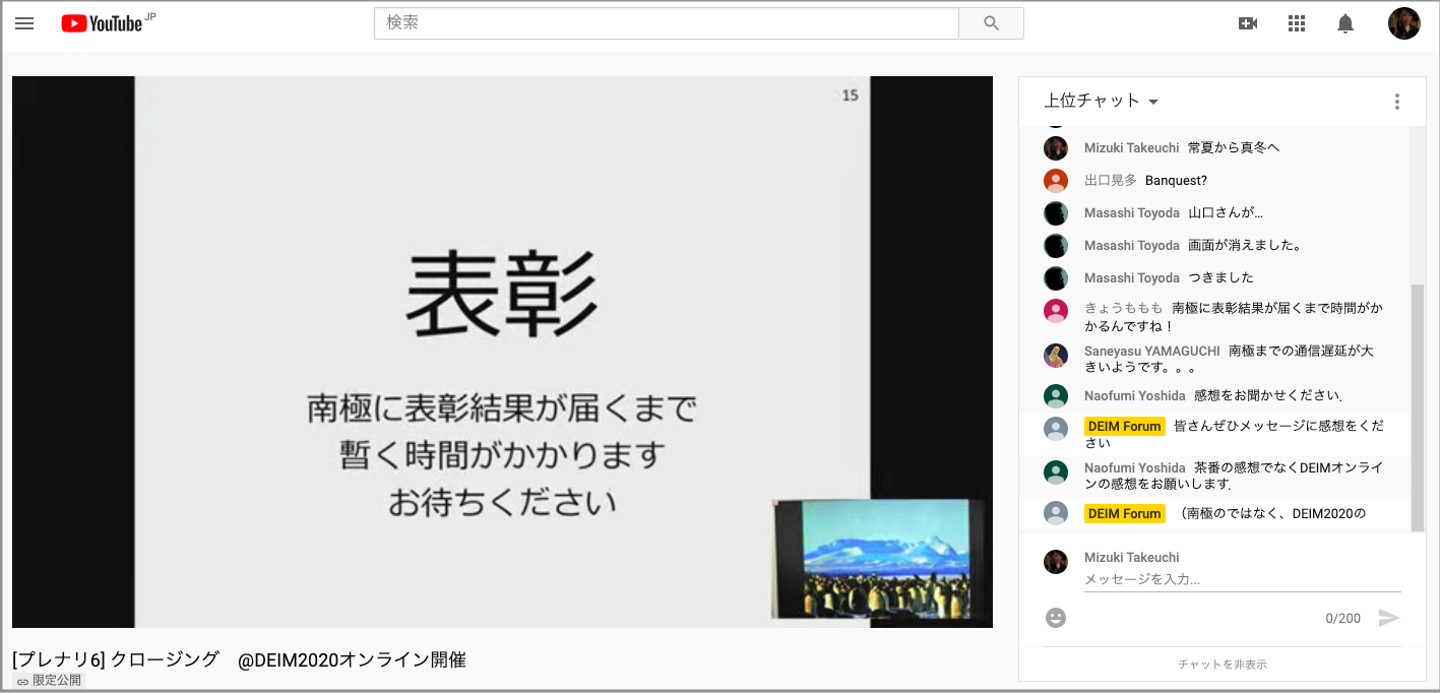Send the chat message arrow
The height and width of the screenshot is (693, 1440).
[x=1389, y=618]
